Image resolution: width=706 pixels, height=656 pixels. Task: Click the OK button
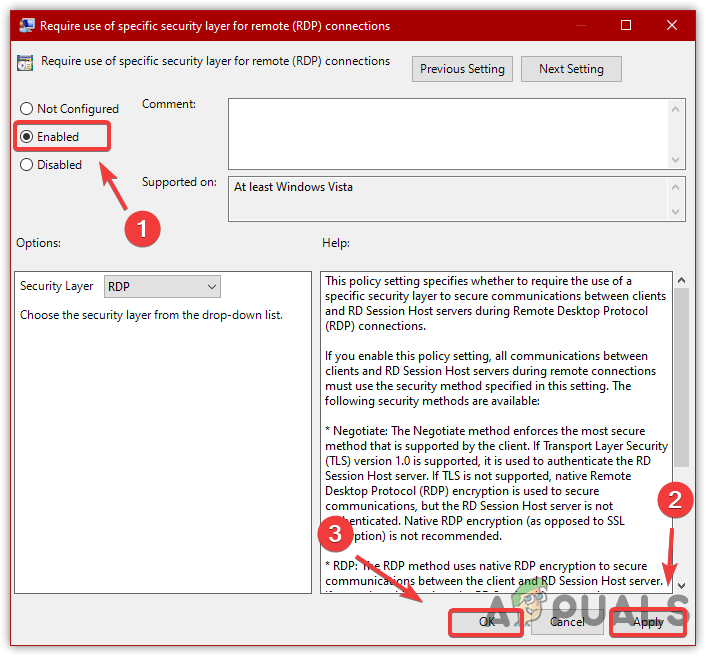point(486,622)
